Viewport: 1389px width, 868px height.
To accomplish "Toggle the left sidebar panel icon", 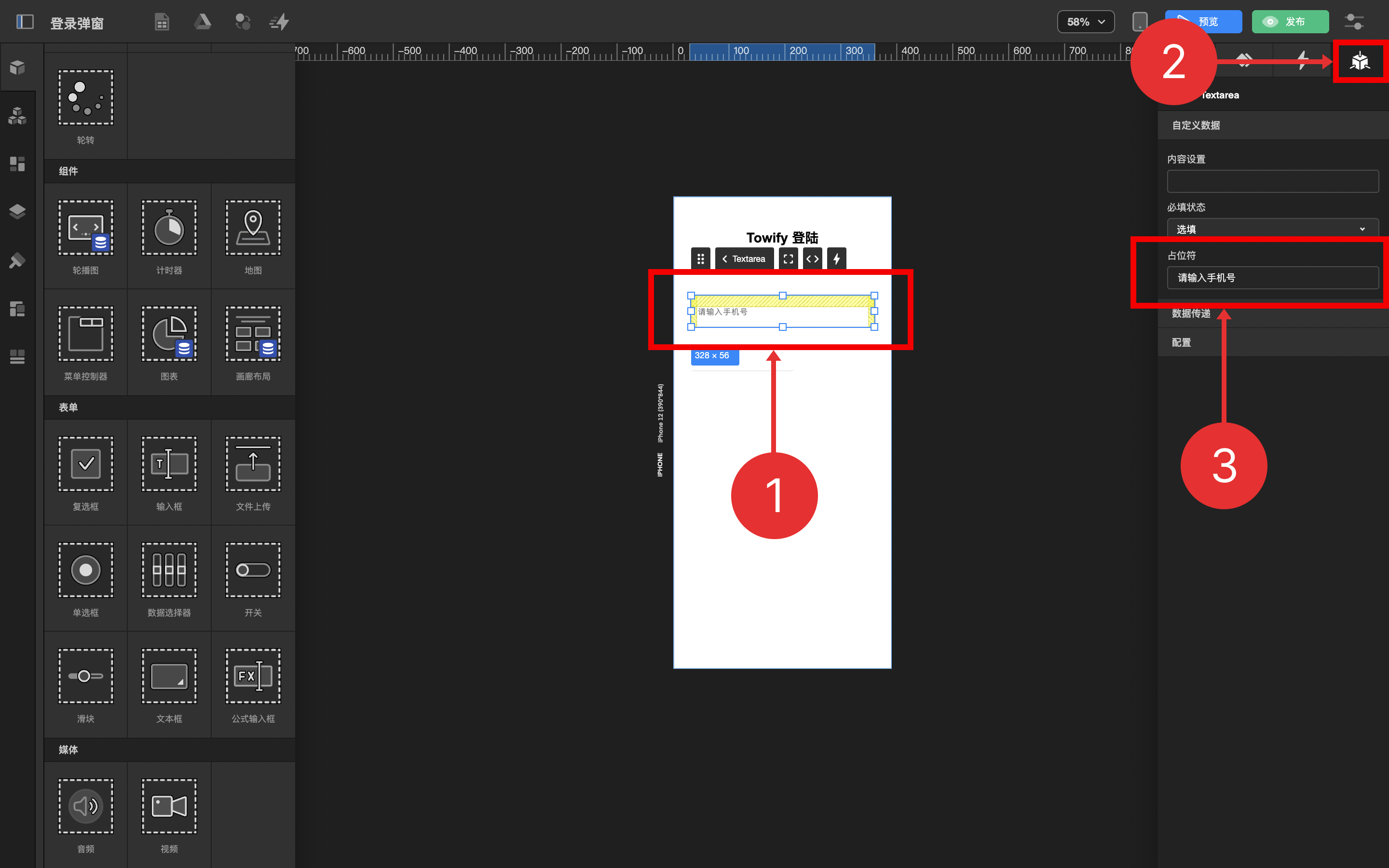I will point(25,22).
